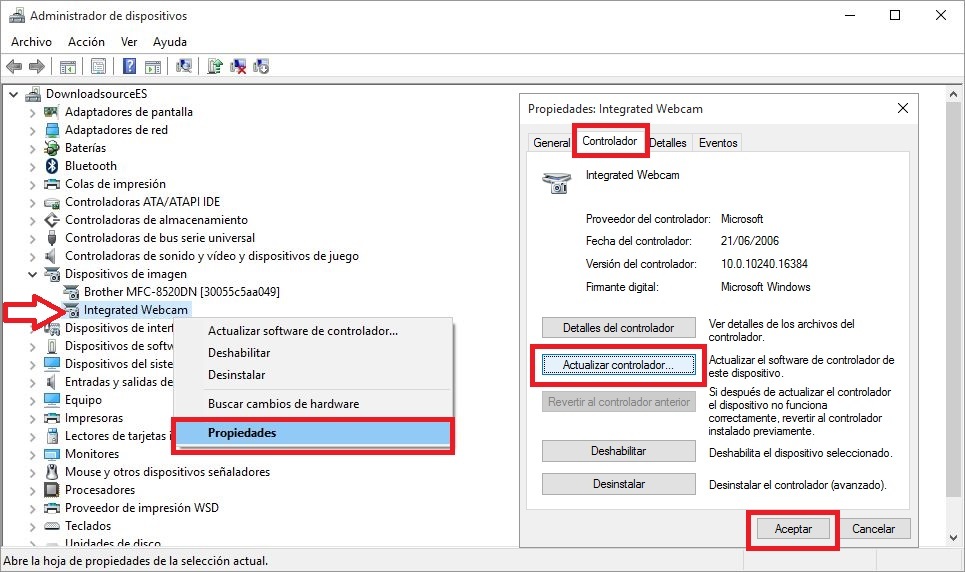
Task: Close the Integrated Webcam properties dialog
Action: point(903,108)
